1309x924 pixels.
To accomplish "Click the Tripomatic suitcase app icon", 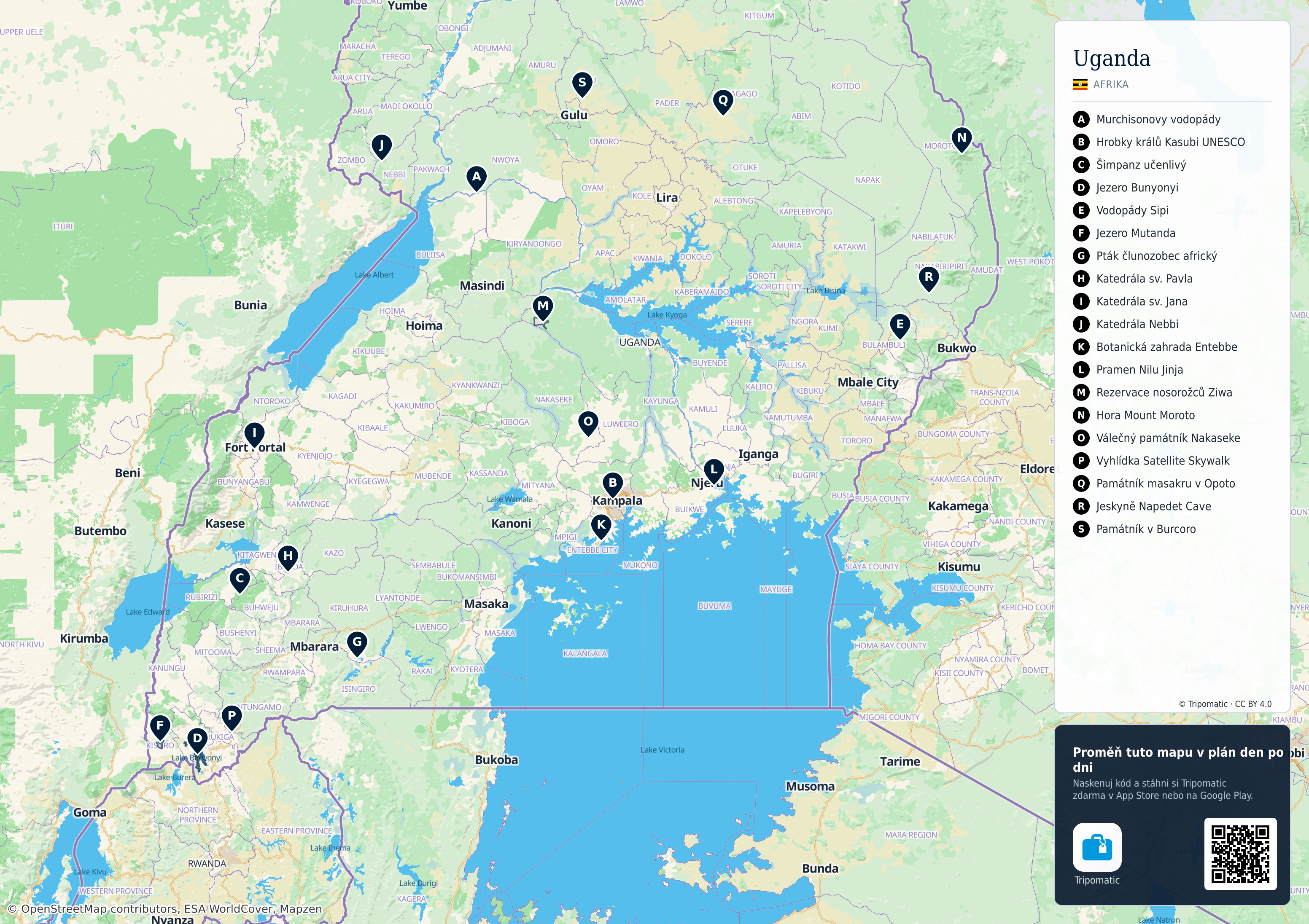I will [1097, 847].
